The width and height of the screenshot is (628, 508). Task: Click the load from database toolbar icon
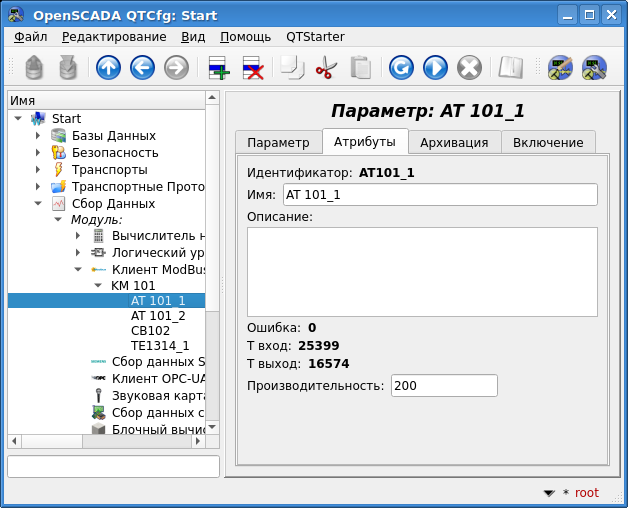[x=35, y=68]
